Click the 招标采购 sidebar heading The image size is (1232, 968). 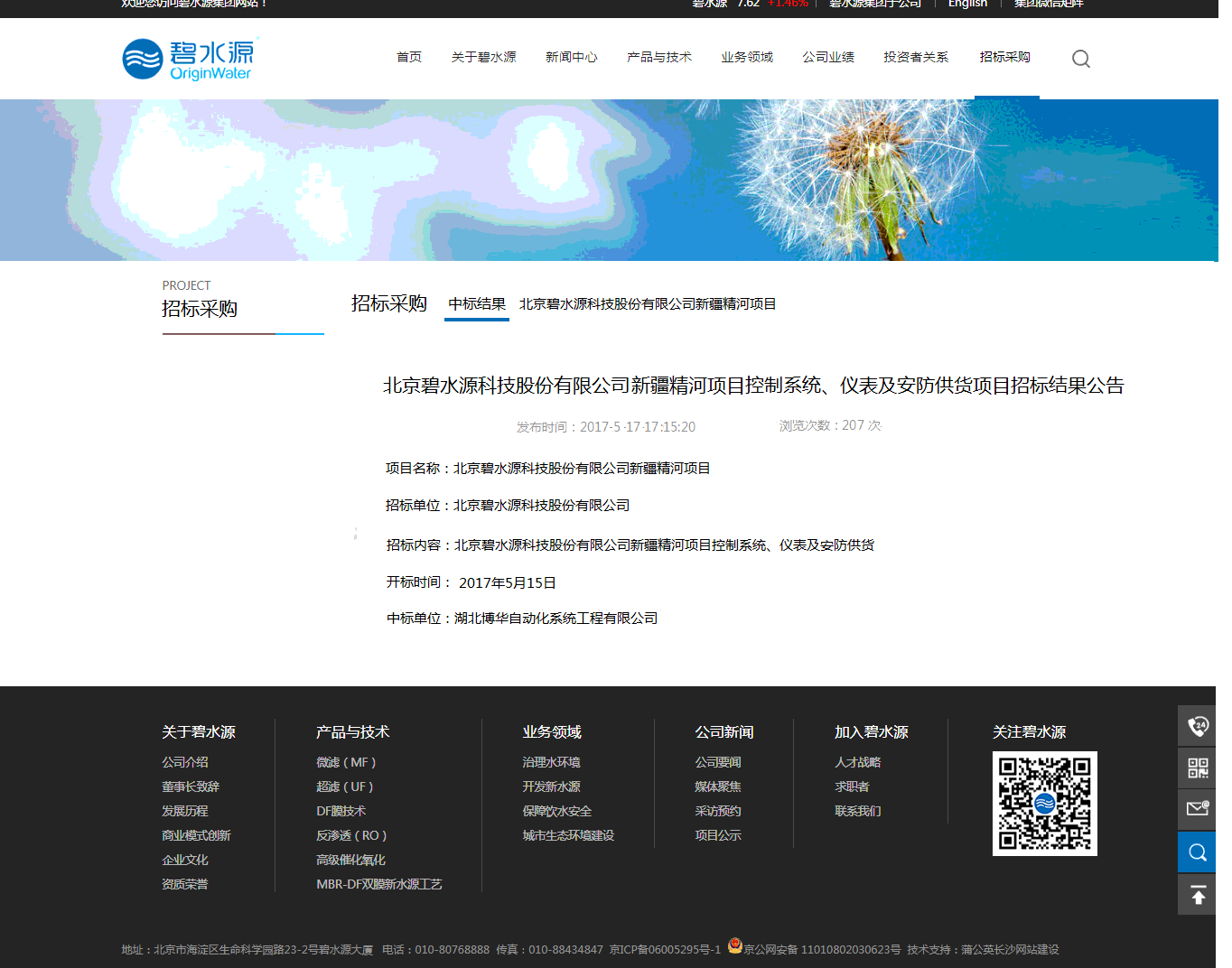pyautogui.click(x=200, y=309)
